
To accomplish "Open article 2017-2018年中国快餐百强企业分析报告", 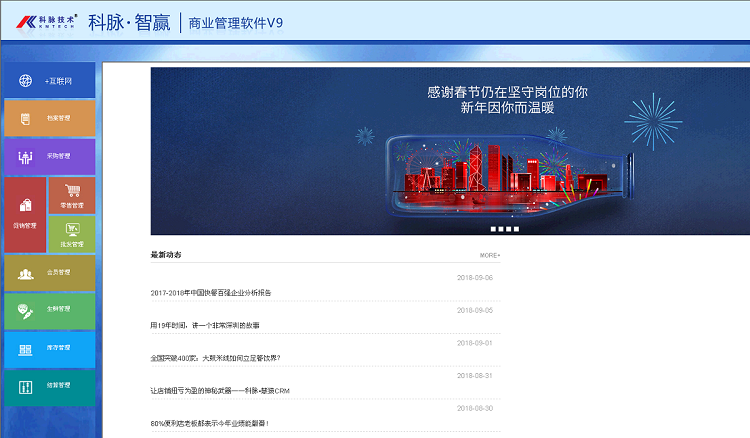I will click(x=211, y=293).
